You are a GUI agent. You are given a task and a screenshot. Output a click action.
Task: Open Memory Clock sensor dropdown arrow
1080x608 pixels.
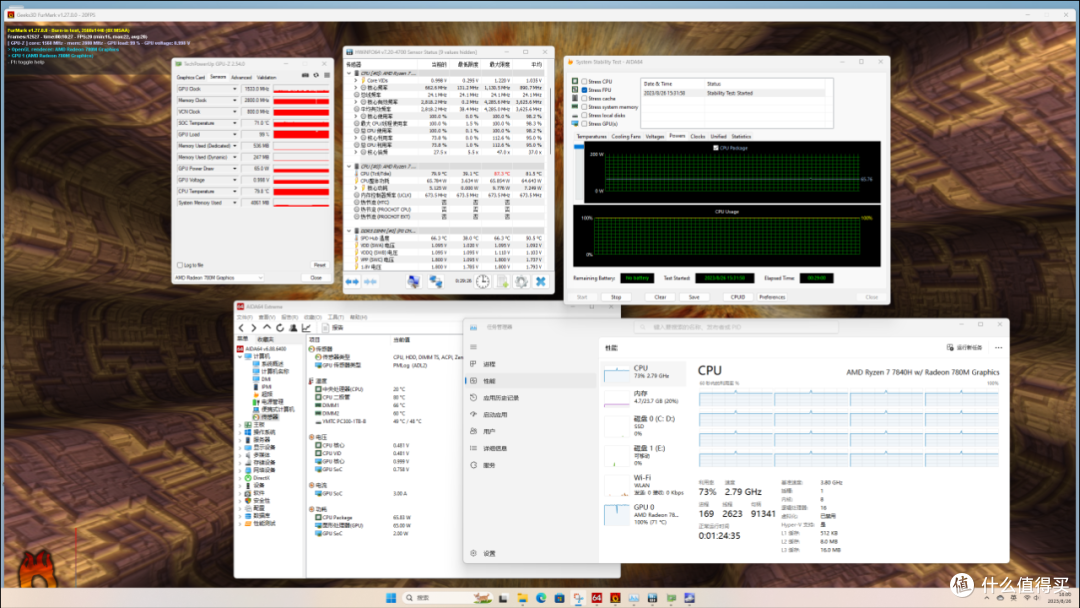(234, 101)
